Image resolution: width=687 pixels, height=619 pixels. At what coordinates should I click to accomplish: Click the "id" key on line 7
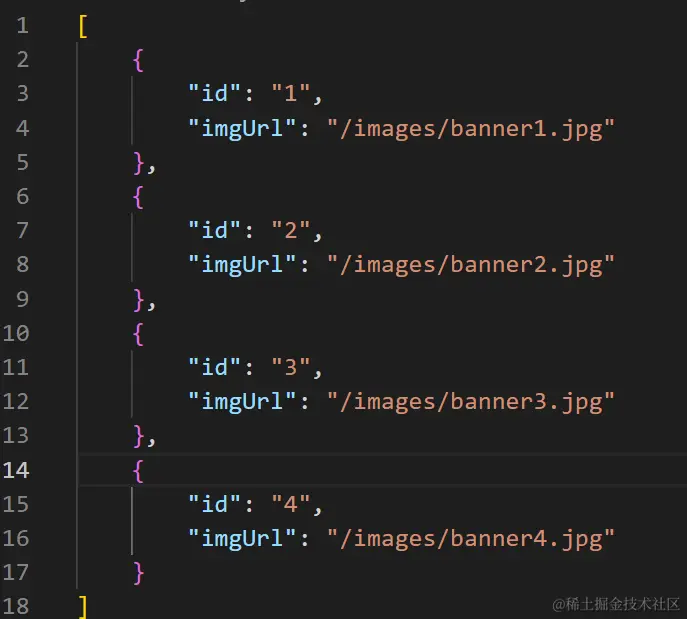215,230
